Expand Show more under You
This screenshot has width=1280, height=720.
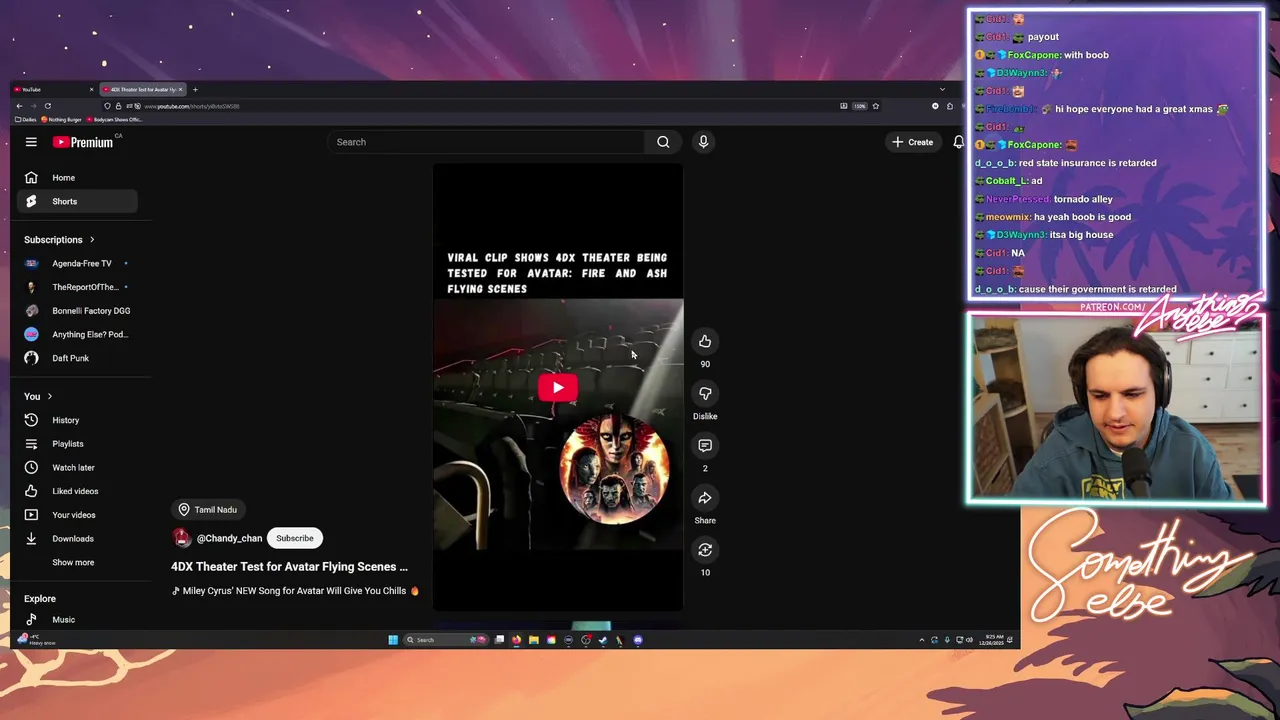point(73,562)
